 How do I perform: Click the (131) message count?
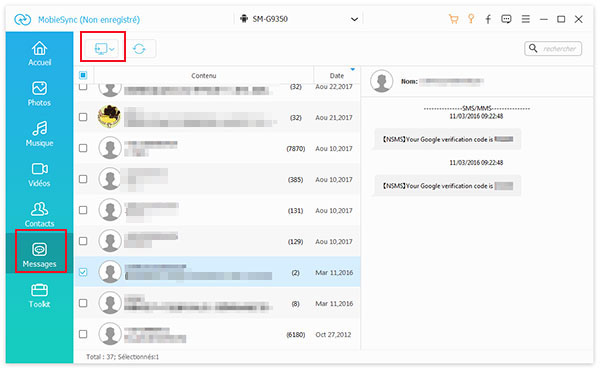click(x=295, y=210)
